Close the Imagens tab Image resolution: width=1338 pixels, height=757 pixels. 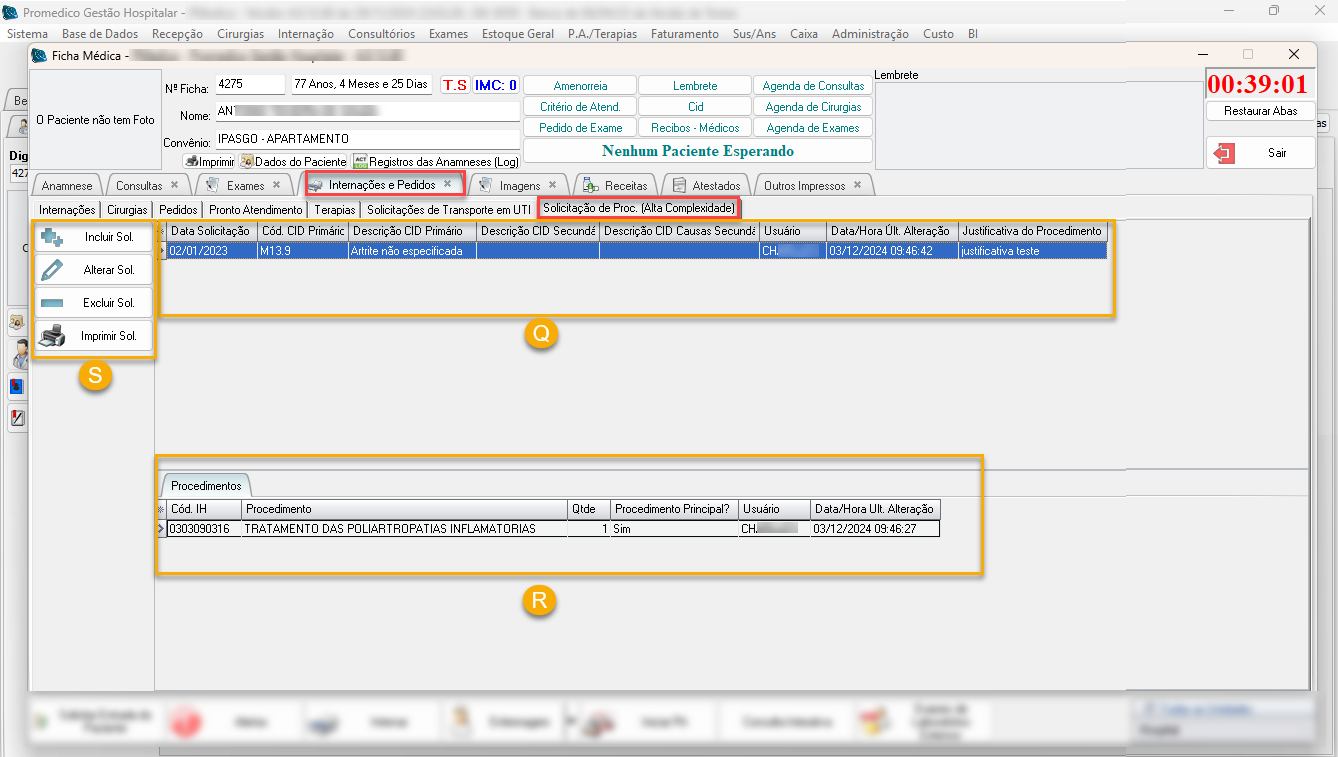tap(552, 185)
